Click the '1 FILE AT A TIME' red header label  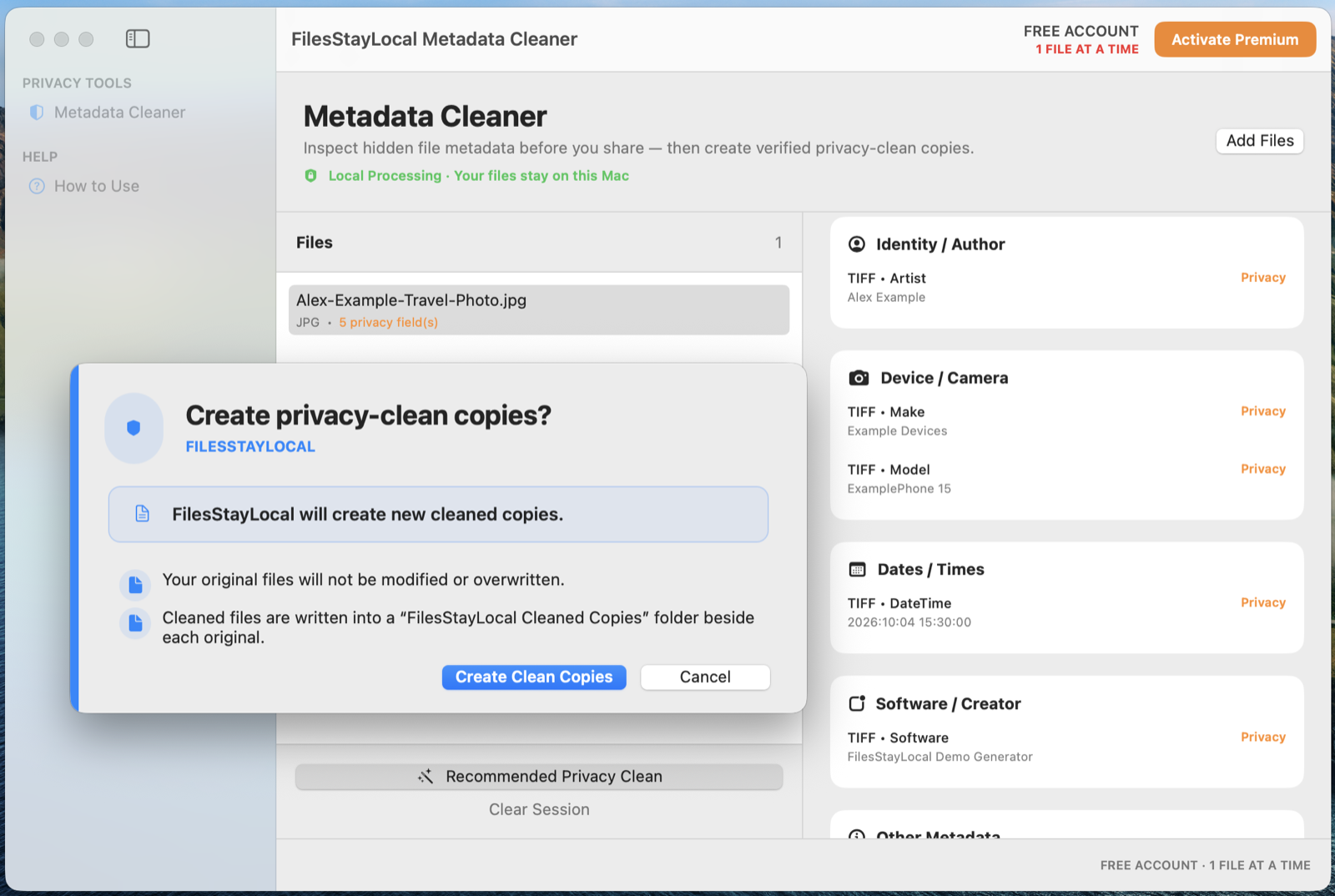pyautogui.click(x=1087, y=49)
